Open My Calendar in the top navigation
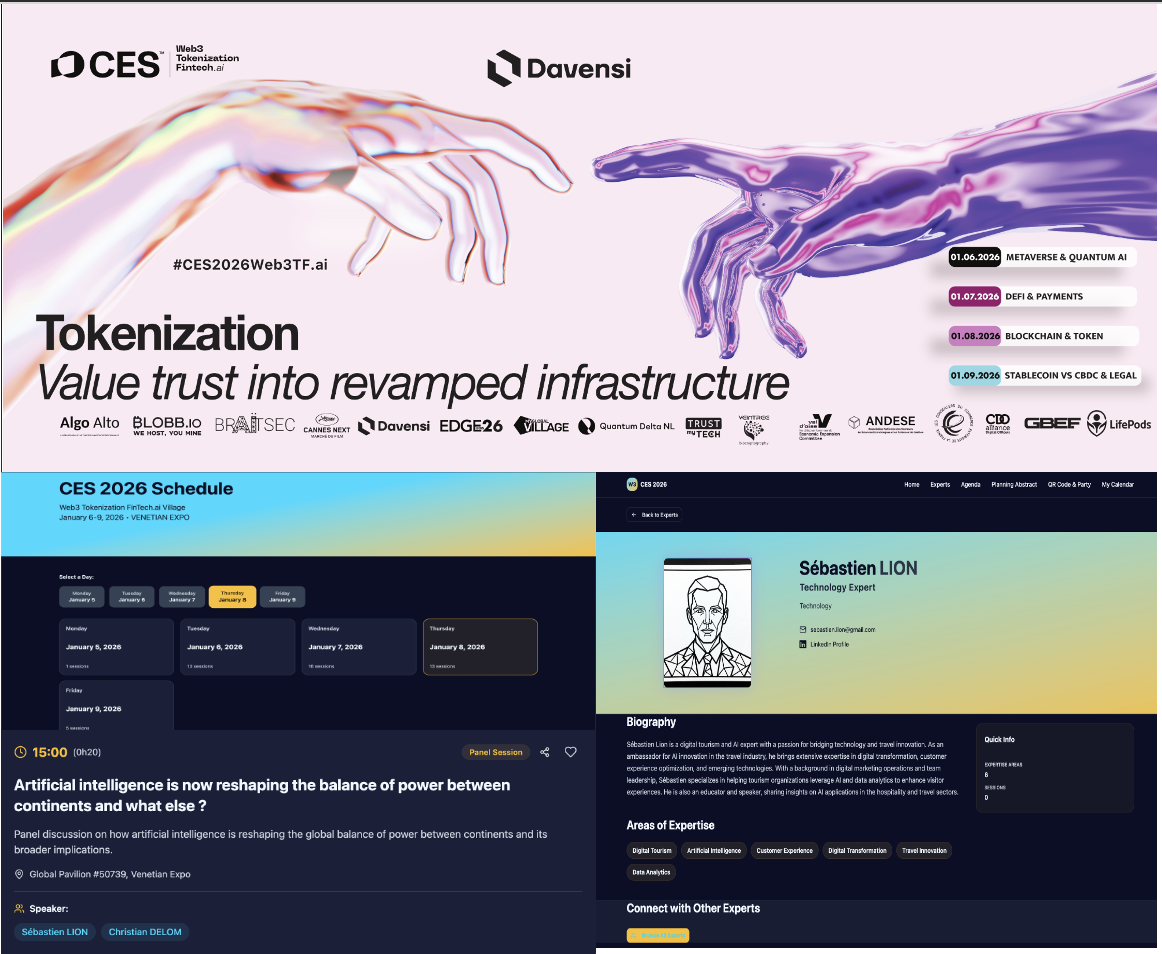Image resolution: width=1162 pixels, height=954 pixels. (1118, 485)
